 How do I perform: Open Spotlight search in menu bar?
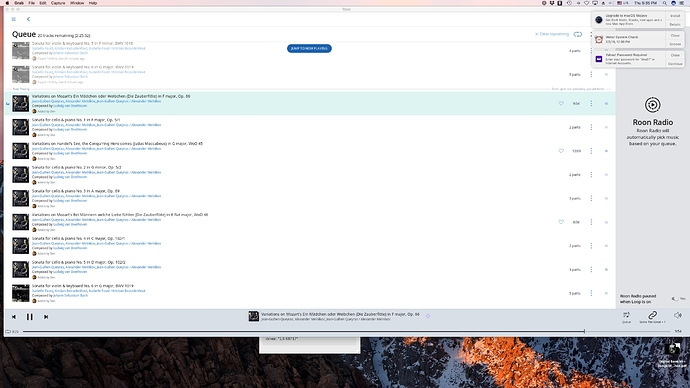tap(664, 3)
